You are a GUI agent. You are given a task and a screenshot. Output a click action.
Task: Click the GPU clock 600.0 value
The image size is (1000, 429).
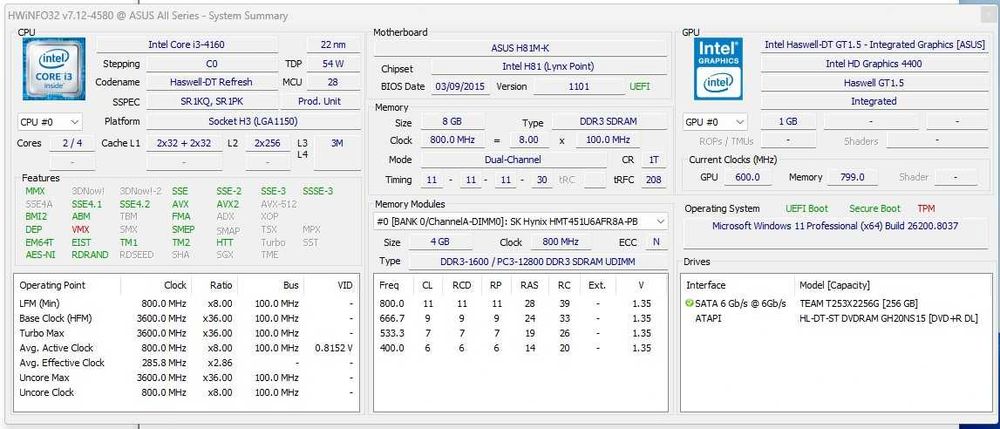click(747, 177)
